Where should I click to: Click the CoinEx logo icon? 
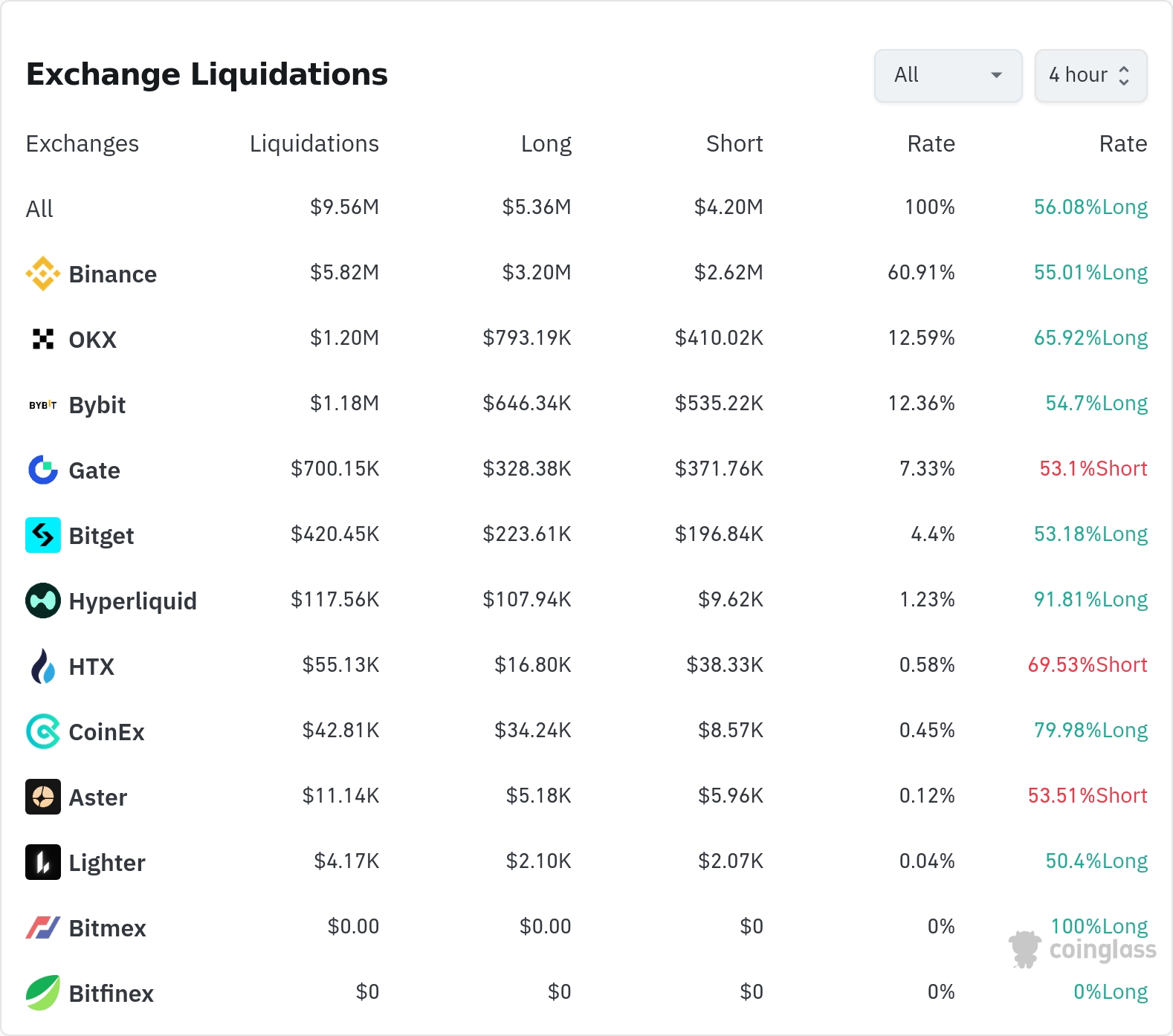click(x=43, y=731)
